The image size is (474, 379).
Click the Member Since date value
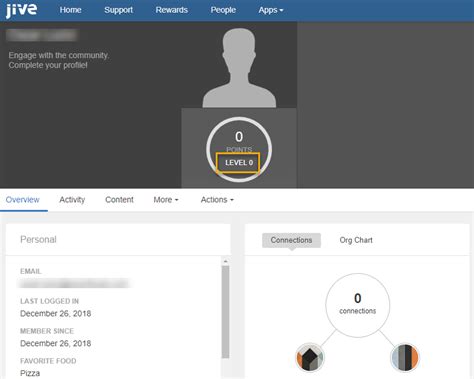point(56,343)
